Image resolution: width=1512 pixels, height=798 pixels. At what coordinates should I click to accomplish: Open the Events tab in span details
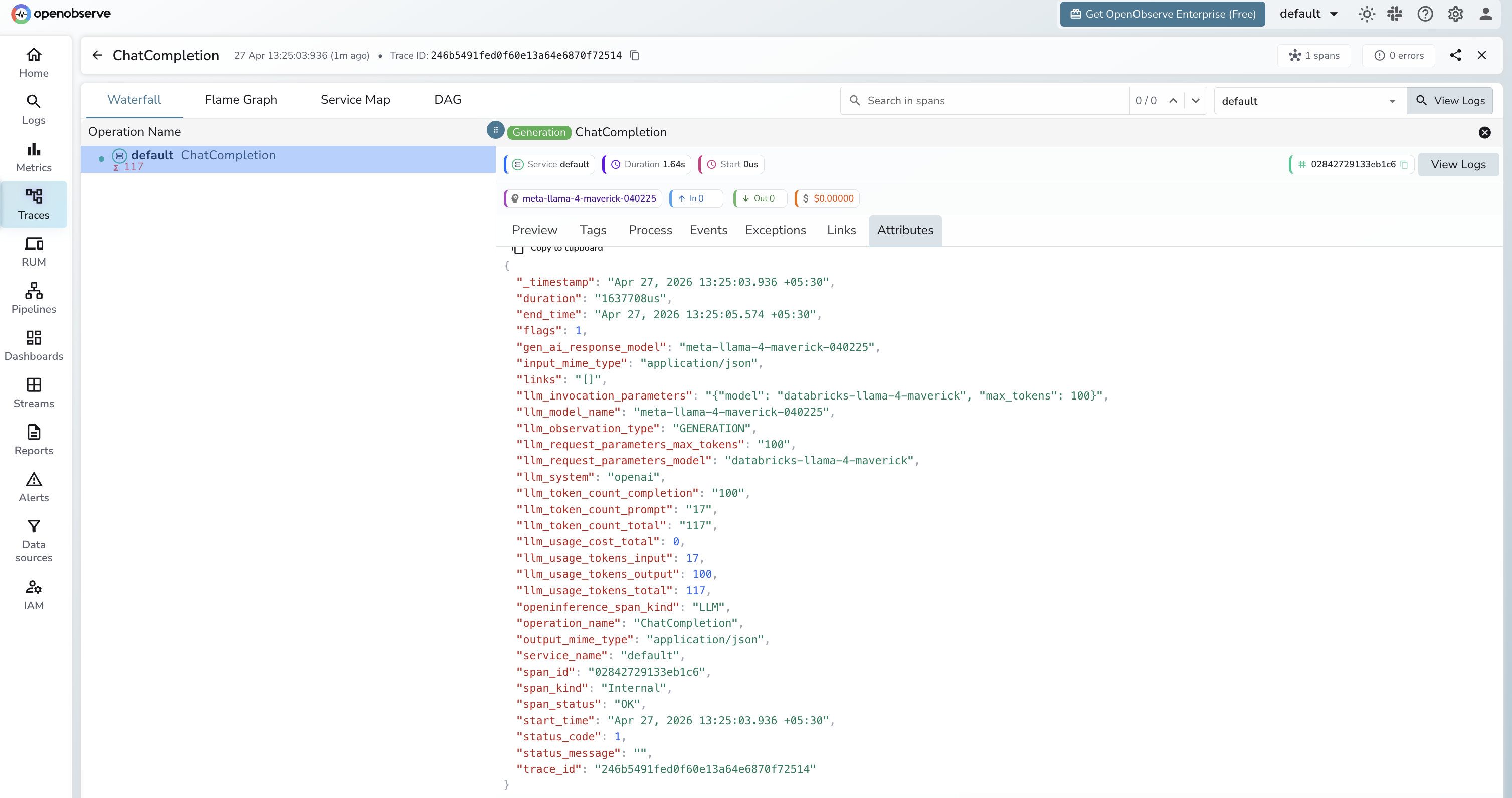pyautogui.click(x=708, y=230)
